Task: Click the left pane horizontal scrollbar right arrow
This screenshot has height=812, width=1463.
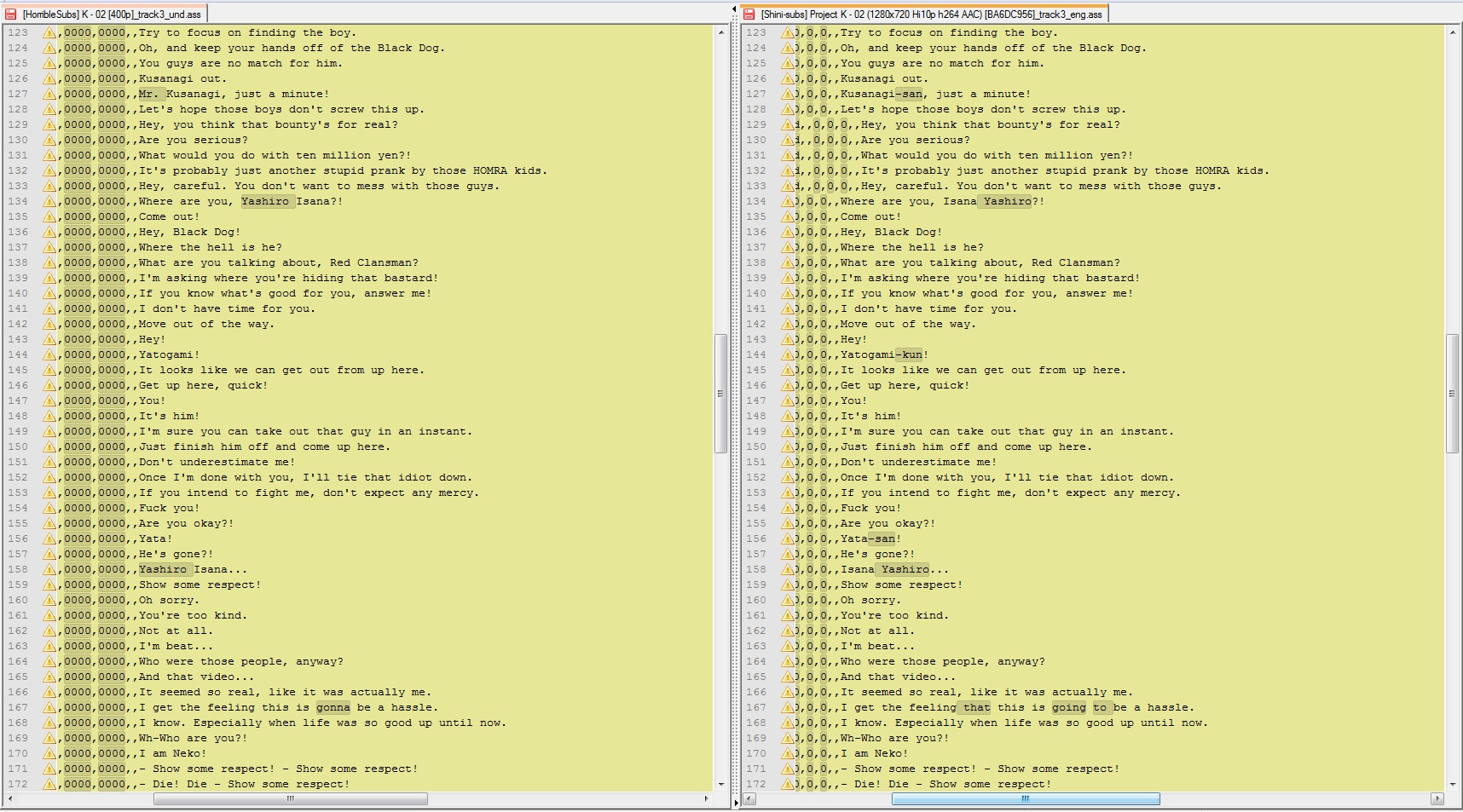Action: click(706, 799)
